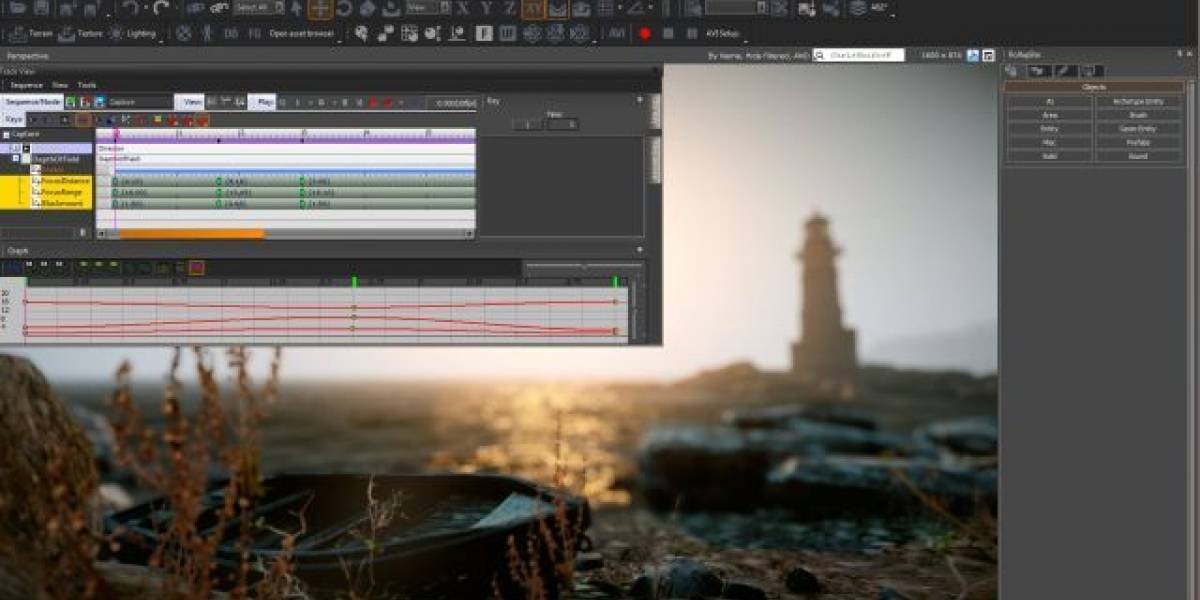This screenshot has height=600, width=1200.
Task: Click the red record button in Play toolbar
Action: [x=372, y=102]
